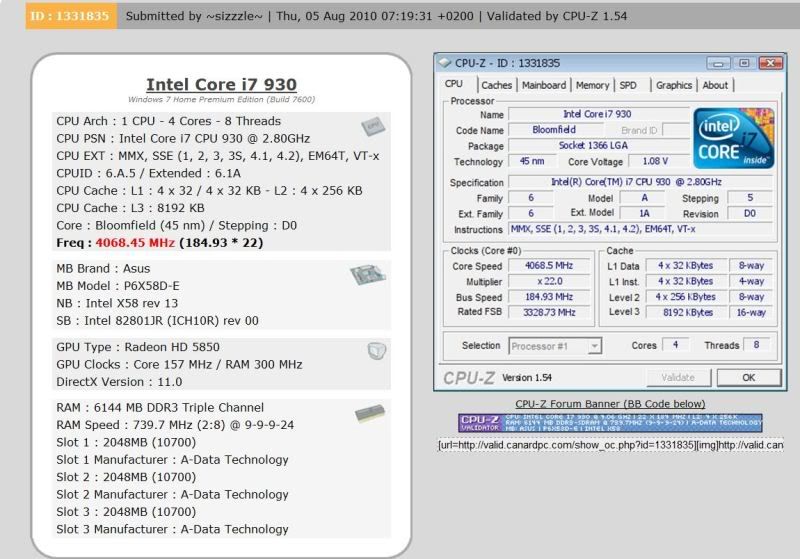
Task: Close the CPU-Z window
Action: 770,63
